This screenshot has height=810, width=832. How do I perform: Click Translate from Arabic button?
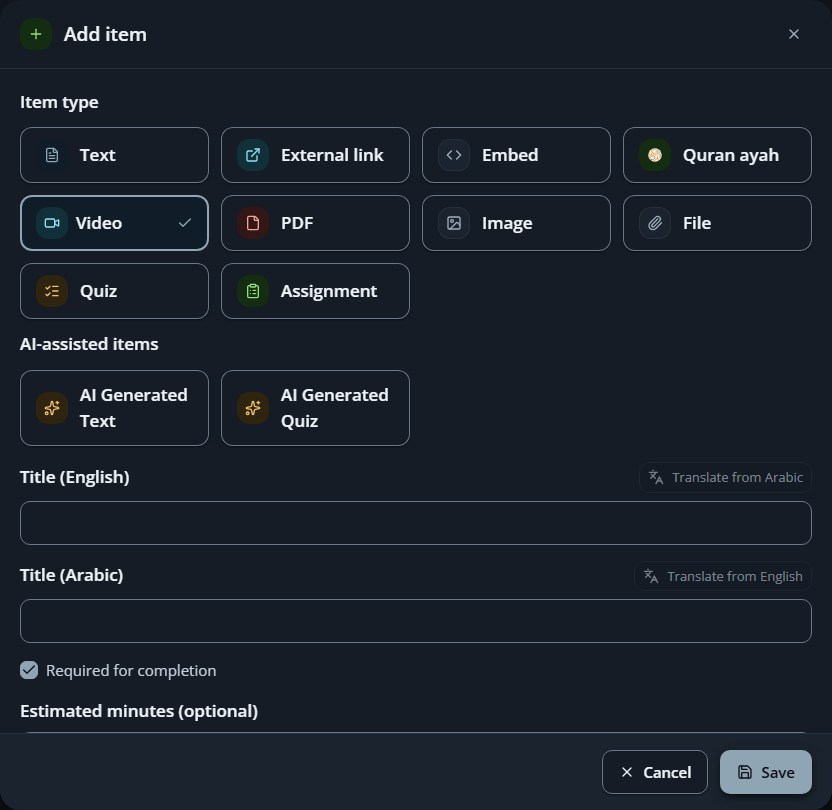[725, 477]
